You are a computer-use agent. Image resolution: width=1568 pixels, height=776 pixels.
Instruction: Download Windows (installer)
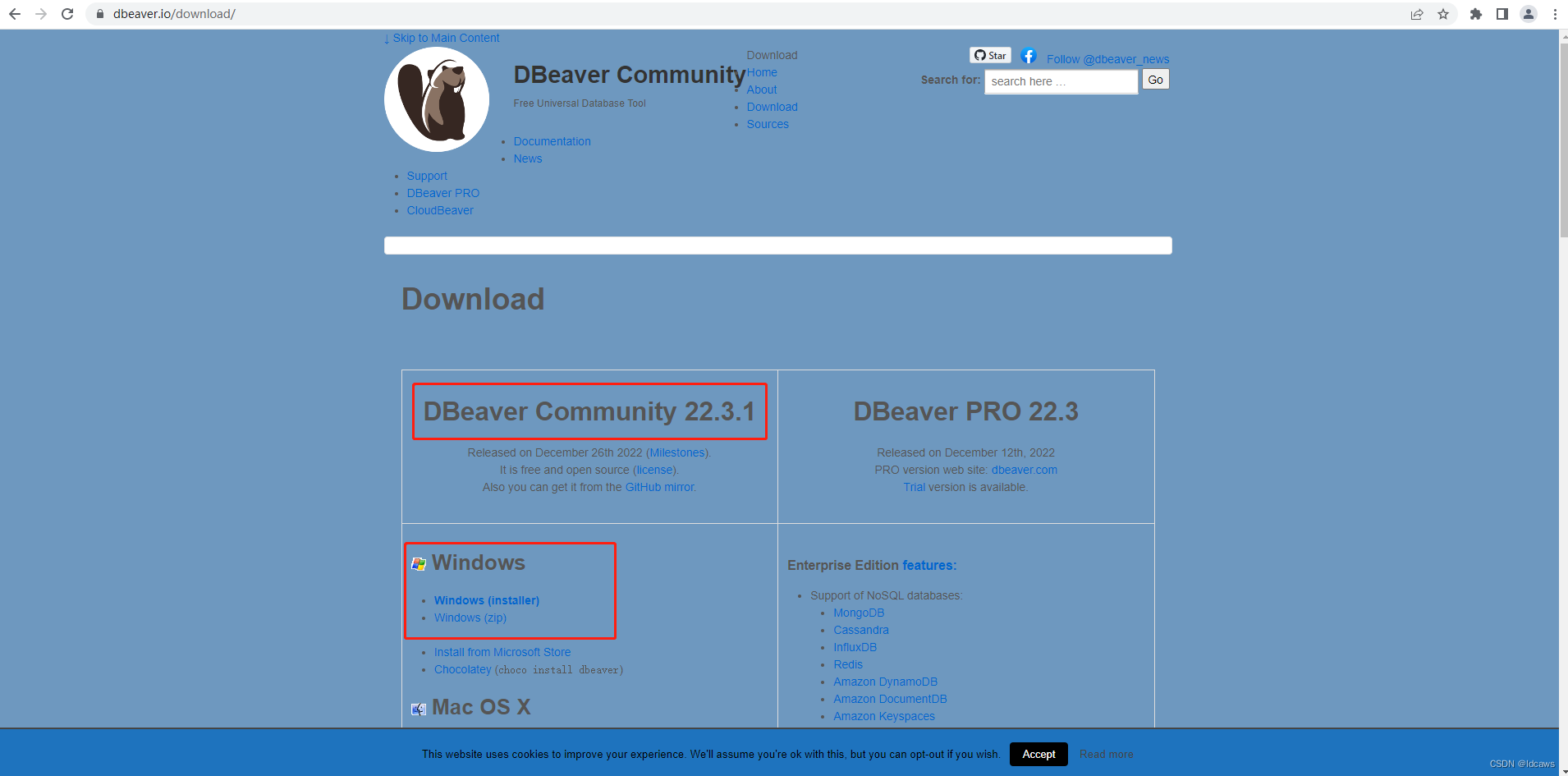coord(487,600)
